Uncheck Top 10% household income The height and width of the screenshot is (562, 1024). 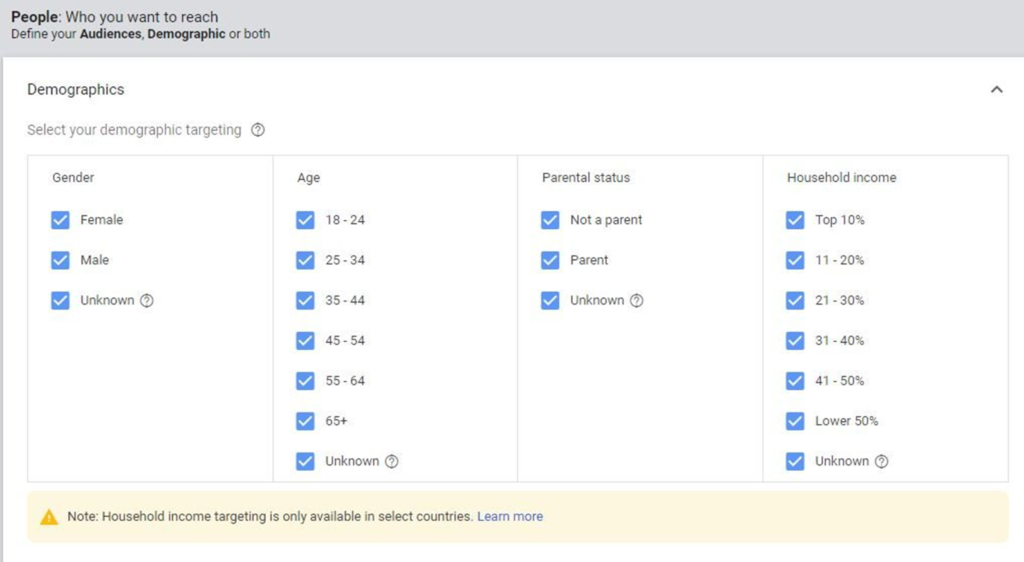pos(795,220)
